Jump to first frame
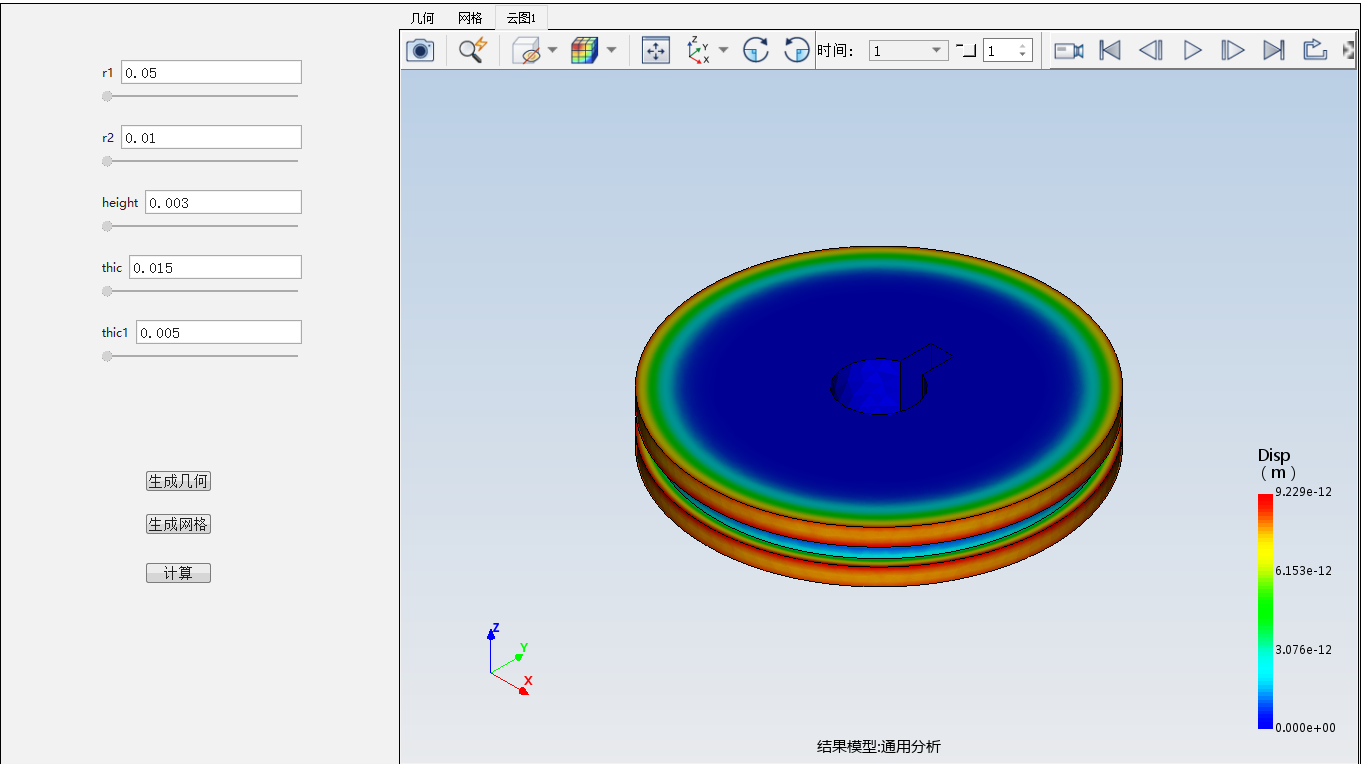 tap(1110, 50)
